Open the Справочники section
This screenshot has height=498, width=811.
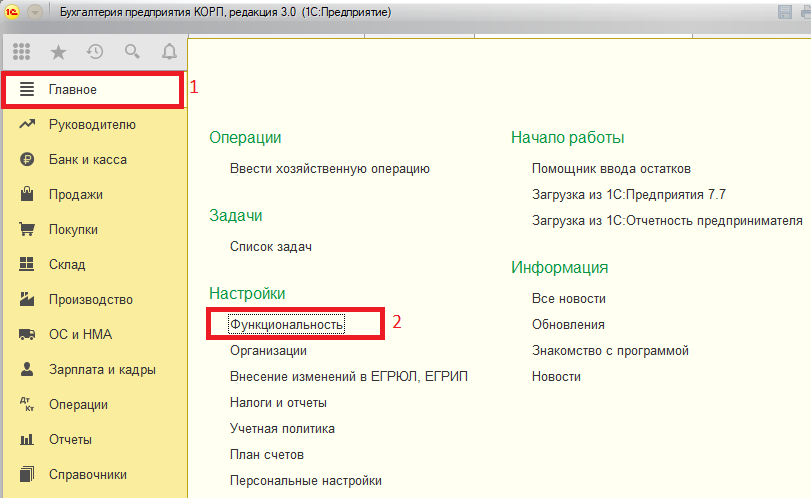click(94, 474)
